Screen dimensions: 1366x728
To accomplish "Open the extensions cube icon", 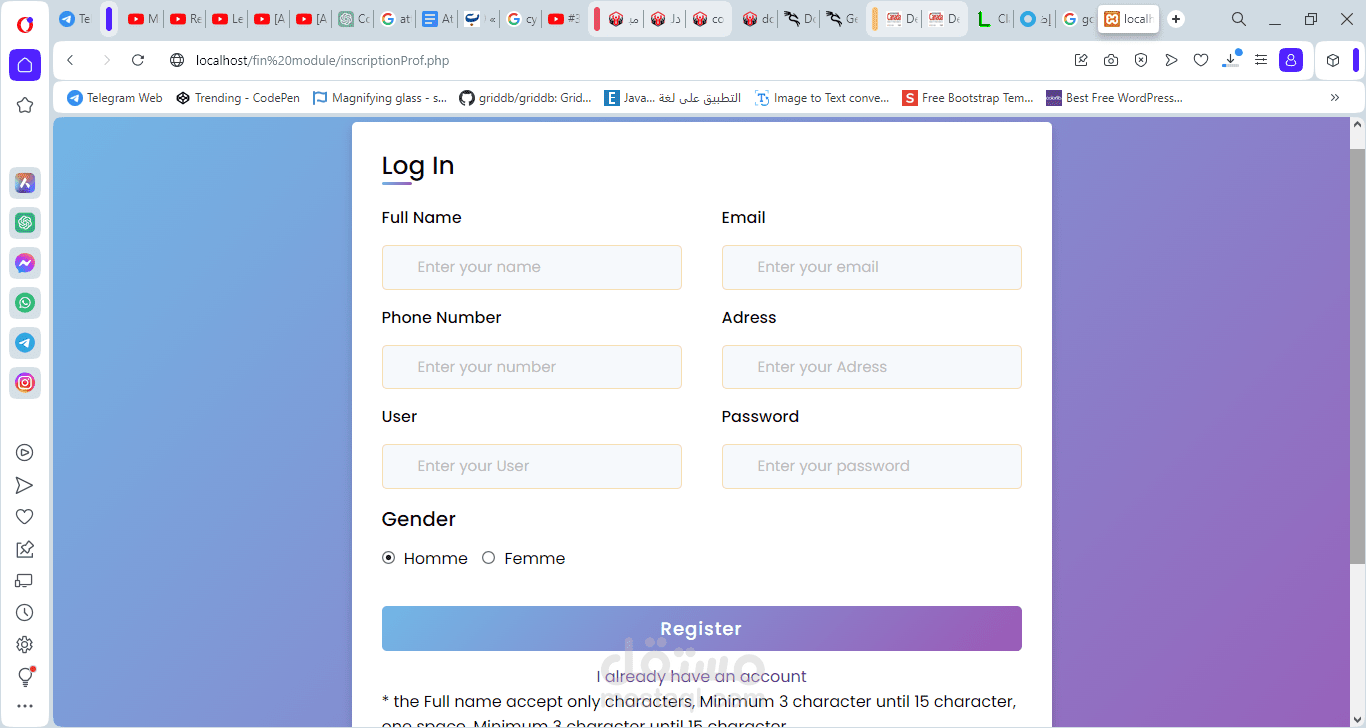I will click(x=1332, y=60).
